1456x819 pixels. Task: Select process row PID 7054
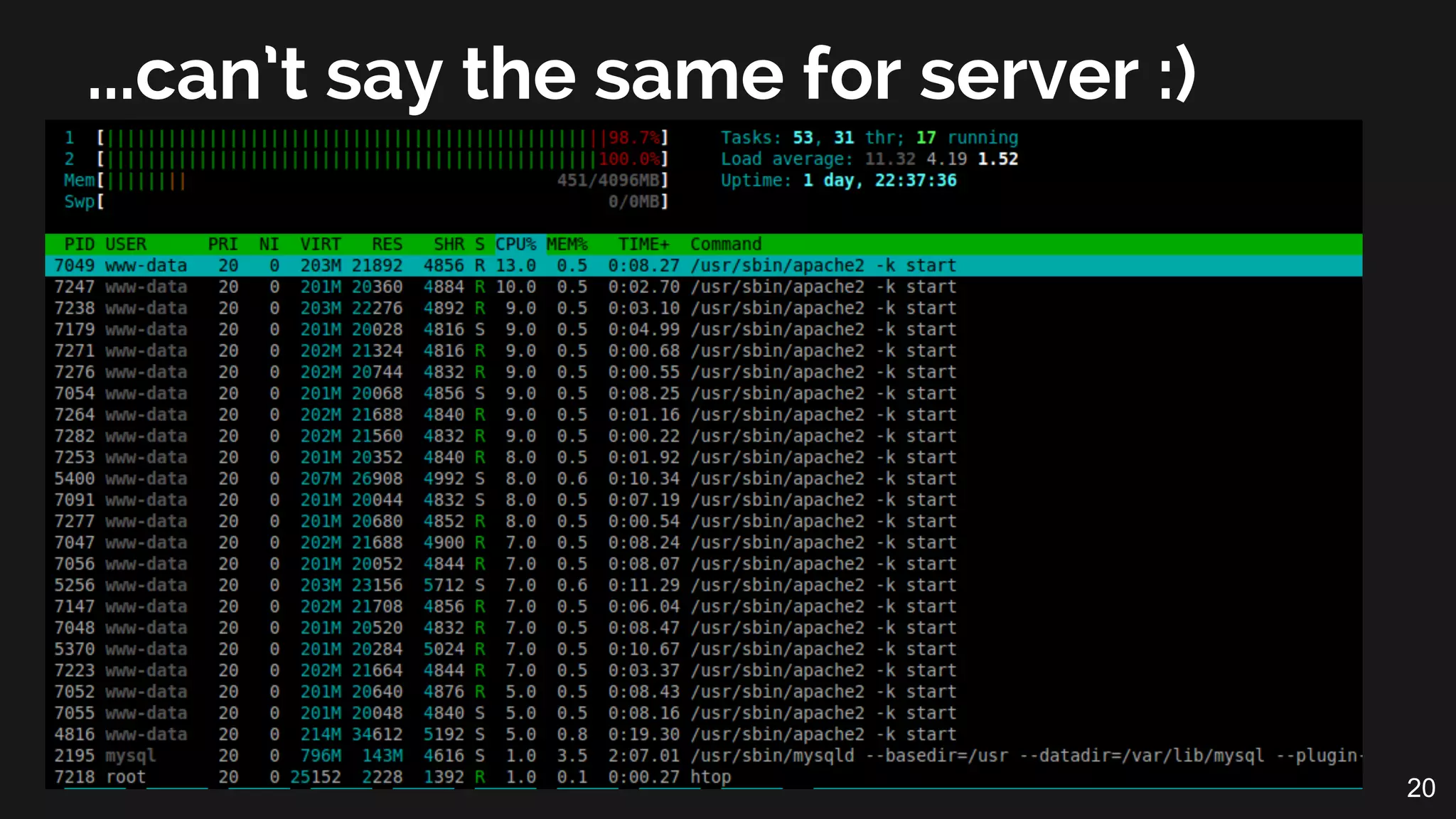[704, 394]
